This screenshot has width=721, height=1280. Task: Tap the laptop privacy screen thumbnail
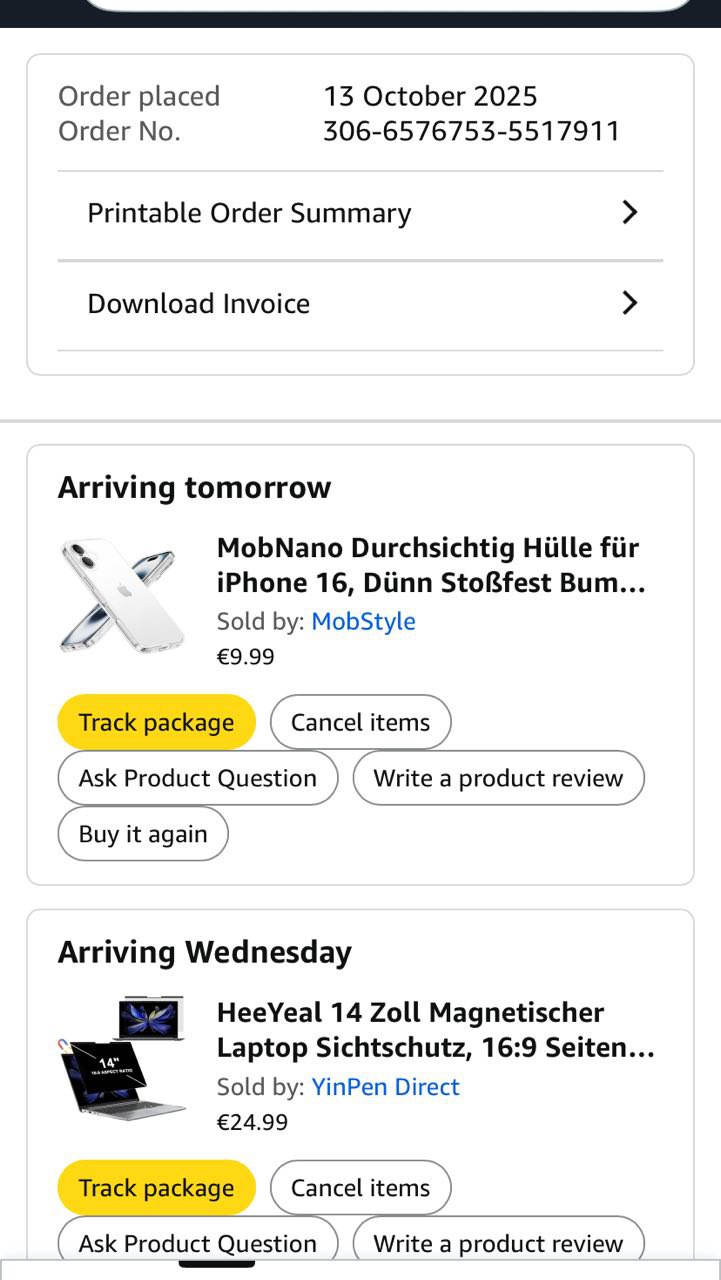(x=122, y=1058)
